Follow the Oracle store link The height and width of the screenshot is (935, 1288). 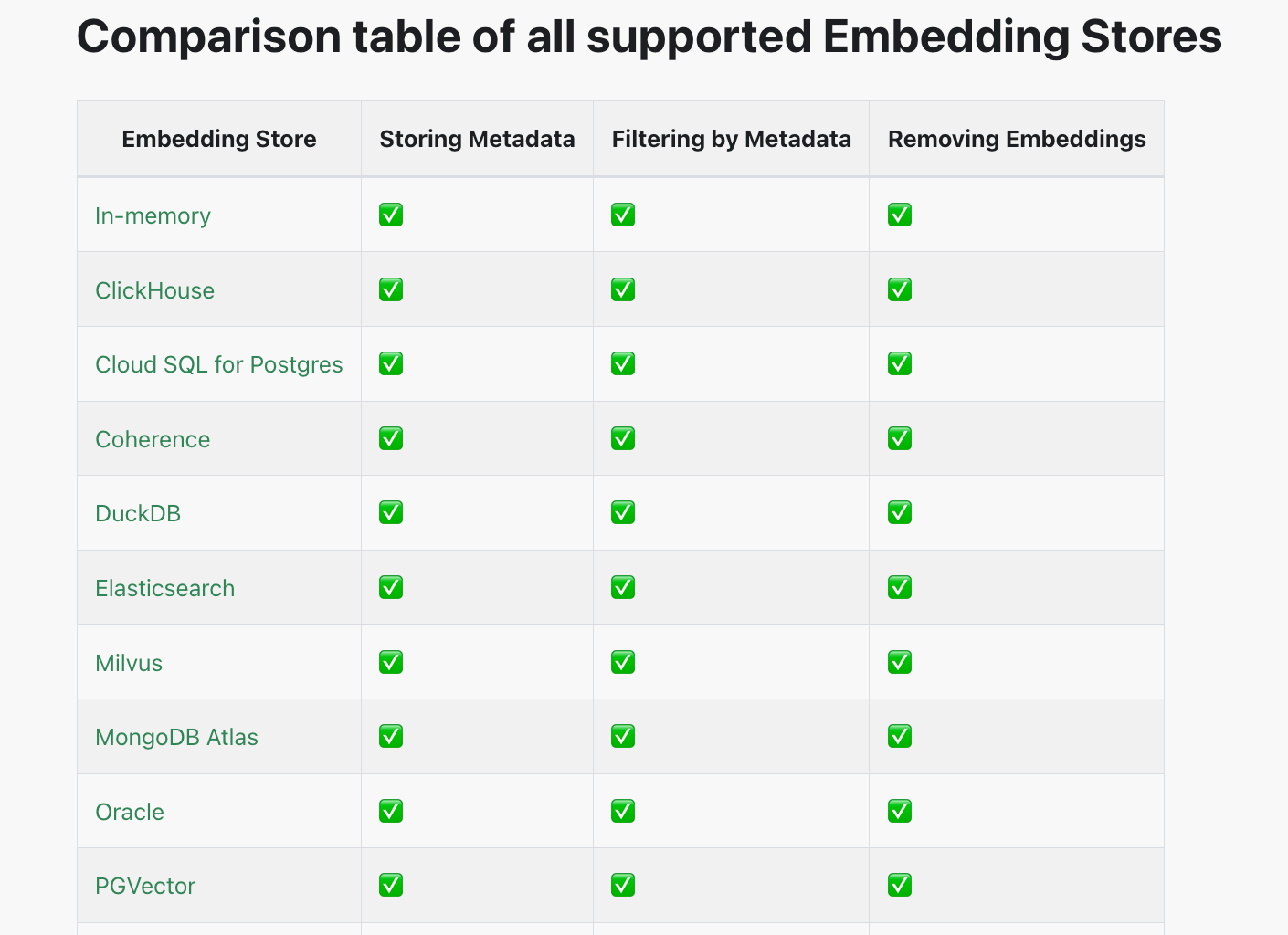(130, 812)
